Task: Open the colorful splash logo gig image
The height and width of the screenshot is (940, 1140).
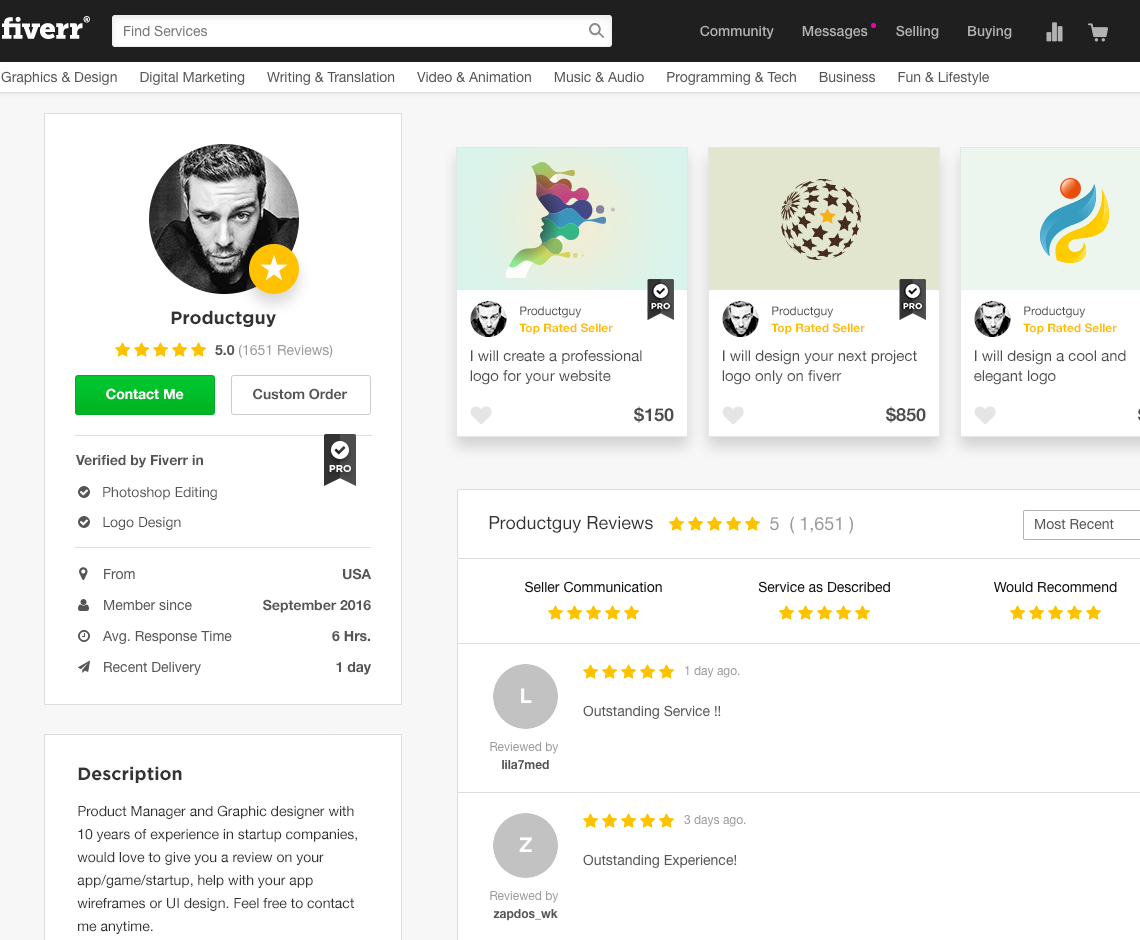Action: tap(572, 219)
